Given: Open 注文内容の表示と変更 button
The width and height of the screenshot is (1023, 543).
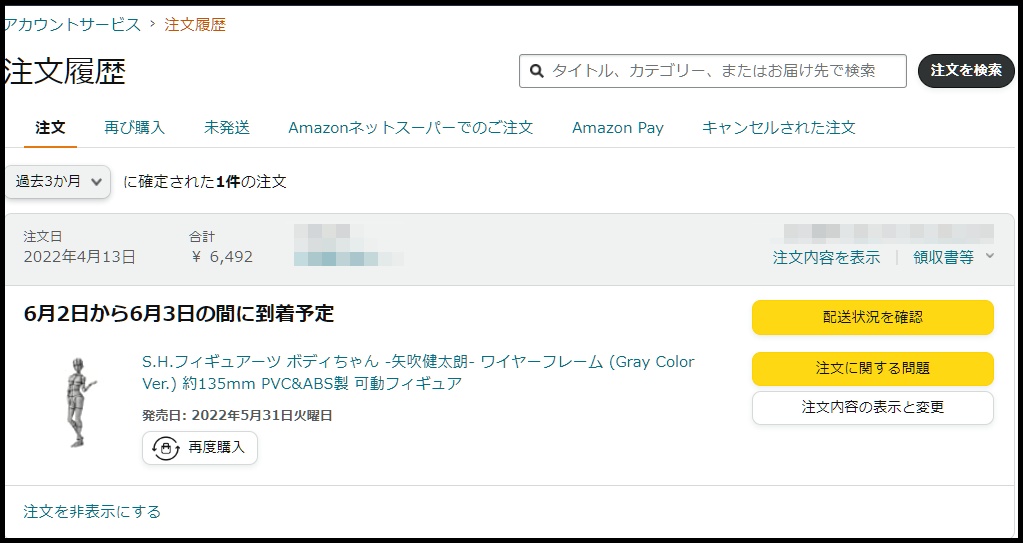Looking at the screenshot, I should click(x=872, y=407).
